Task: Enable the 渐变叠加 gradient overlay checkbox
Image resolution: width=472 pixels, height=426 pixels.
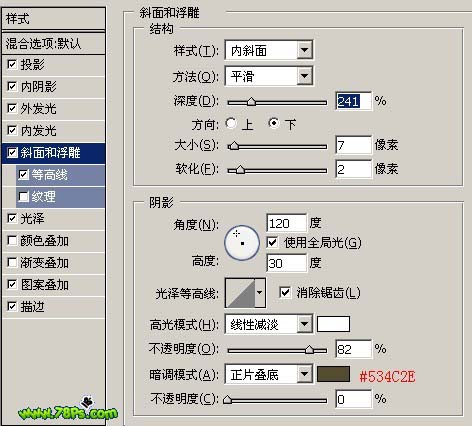Action: [x=12, y=263]
